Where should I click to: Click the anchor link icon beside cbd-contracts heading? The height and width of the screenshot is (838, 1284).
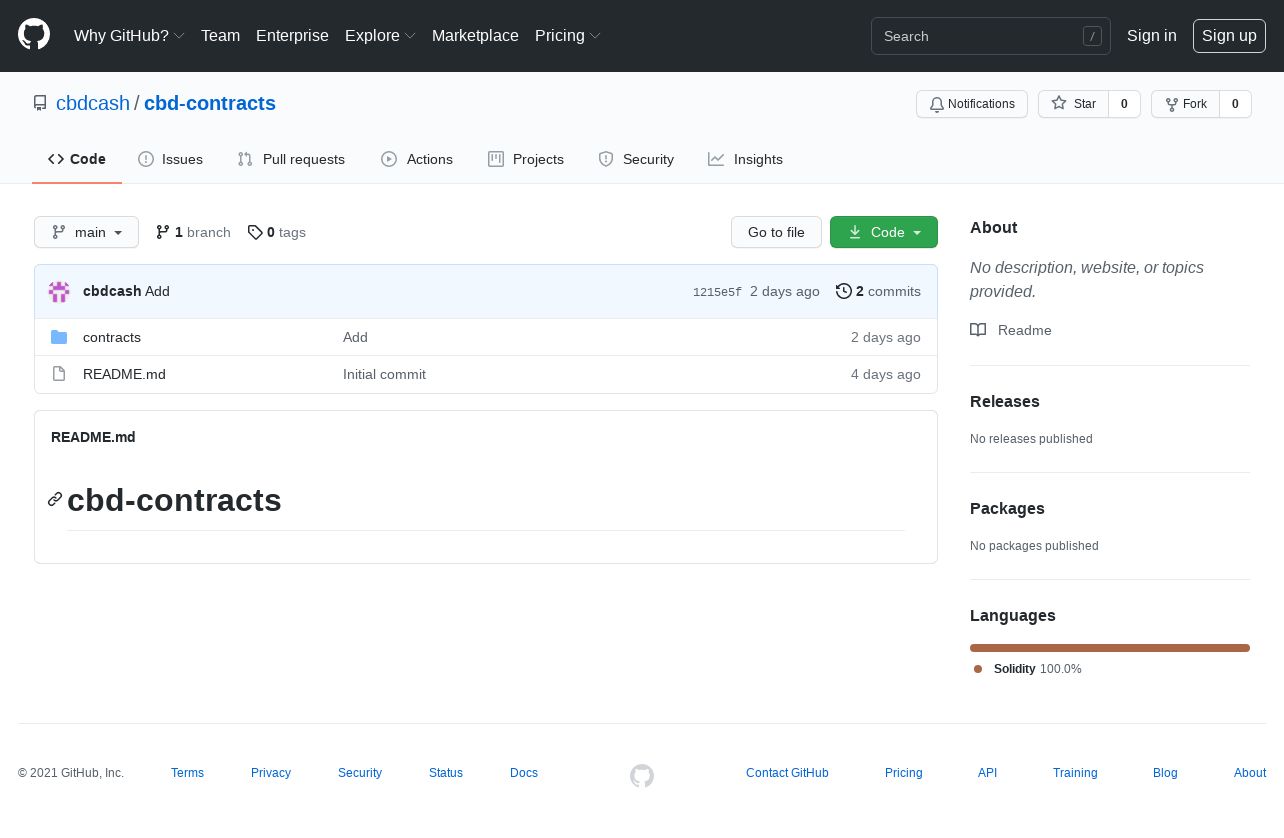coord(55,499)
